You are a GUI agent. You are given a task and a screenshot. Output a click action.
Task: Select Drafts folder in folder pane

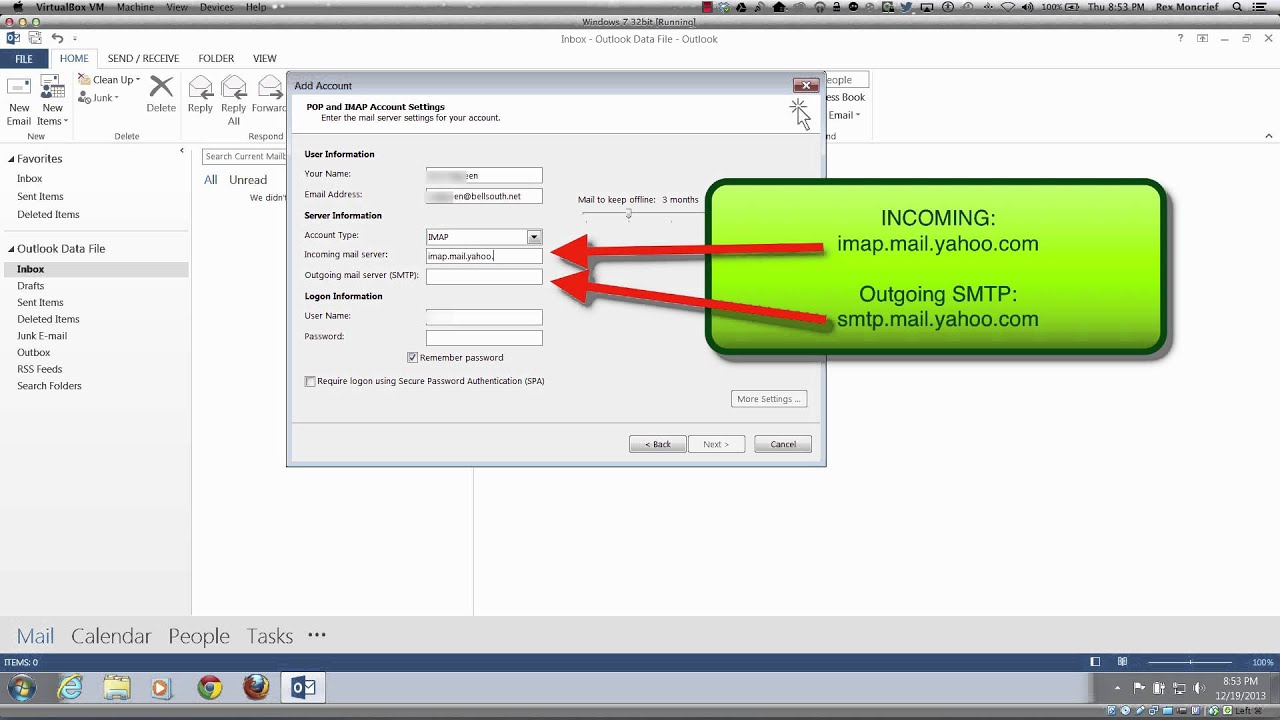pyautogui.click(x=30, y=286)
